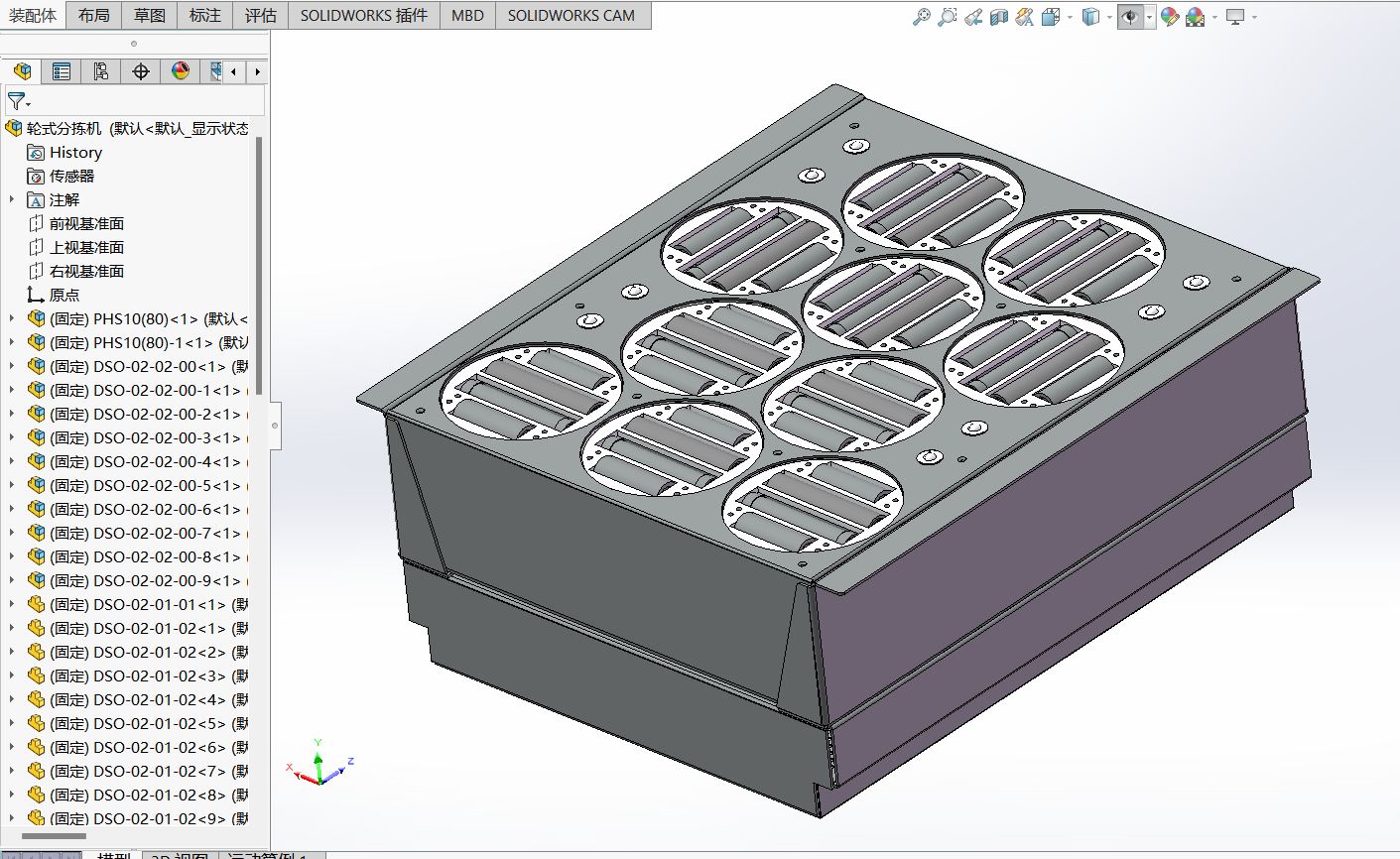Click the DSO-02-01-02<2> part icon

[37, 652]
